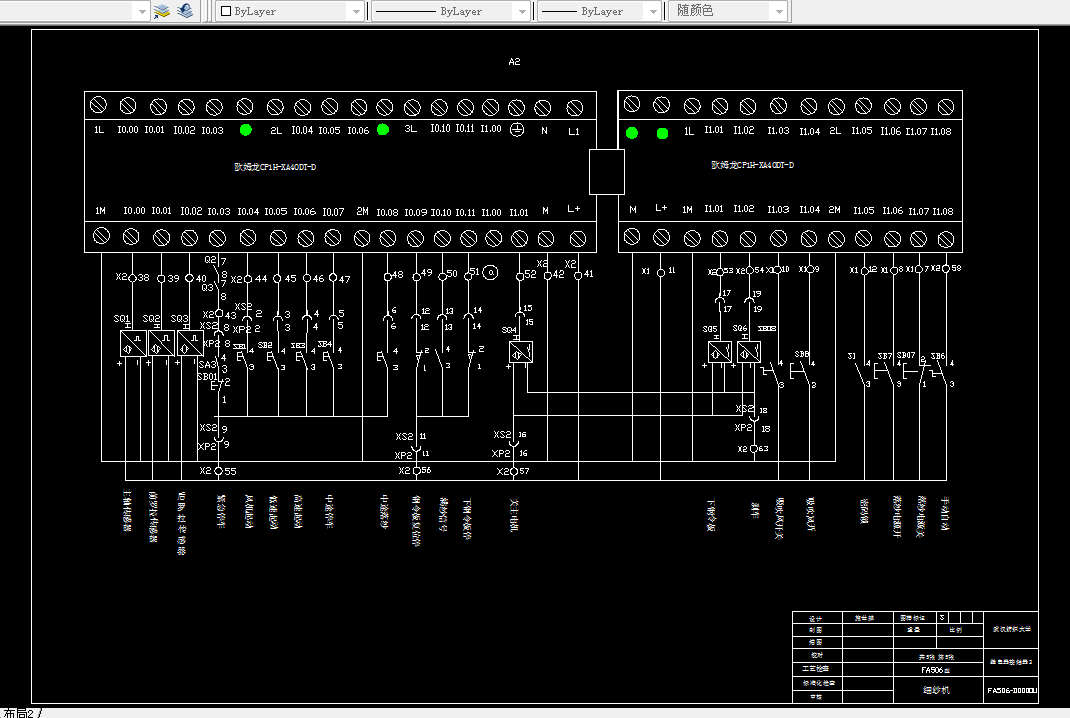
Task: Select the connector box between the two modules
Action: coord(607,172)
